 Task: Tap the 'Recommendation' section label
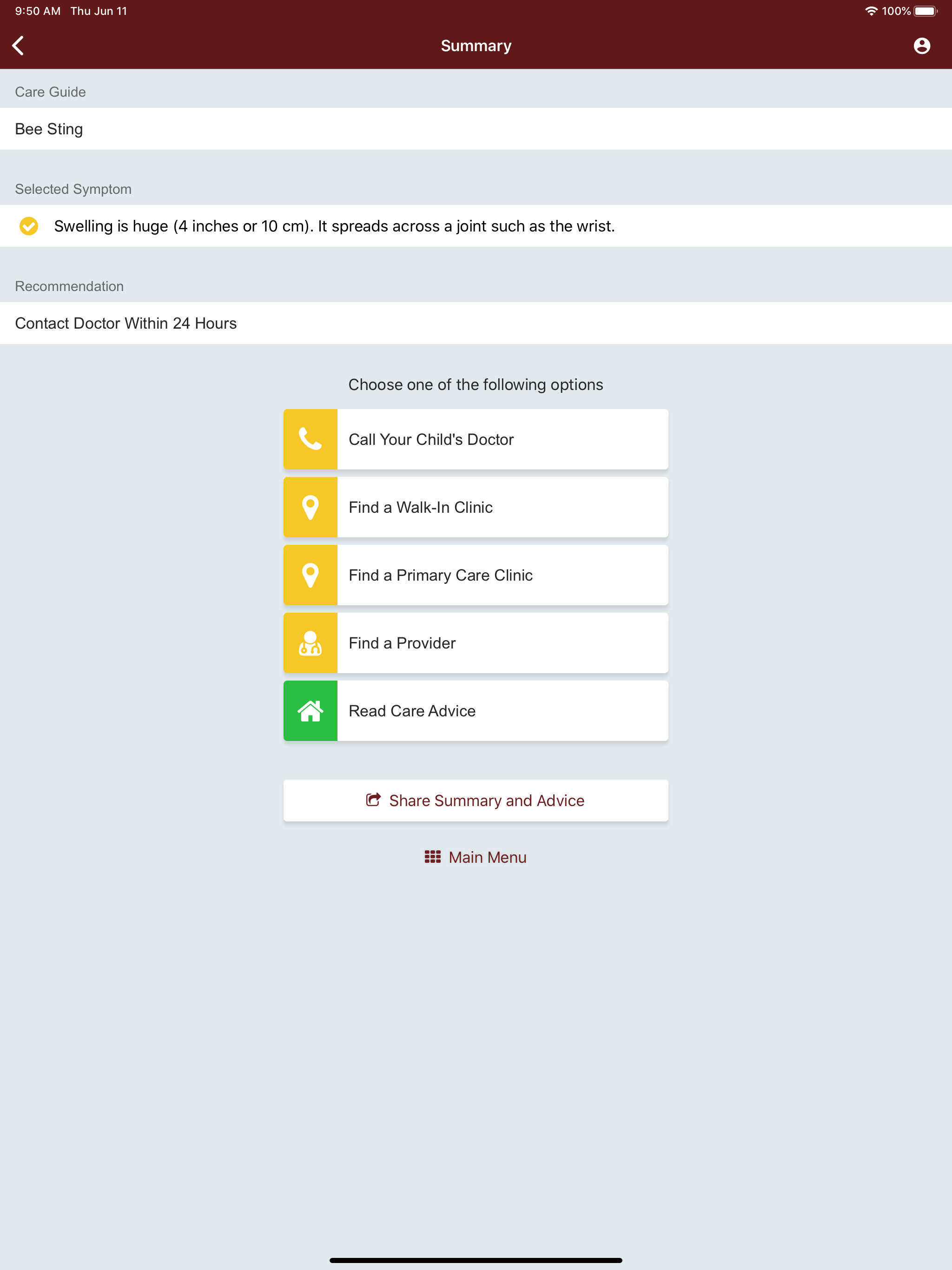[69, 286]
